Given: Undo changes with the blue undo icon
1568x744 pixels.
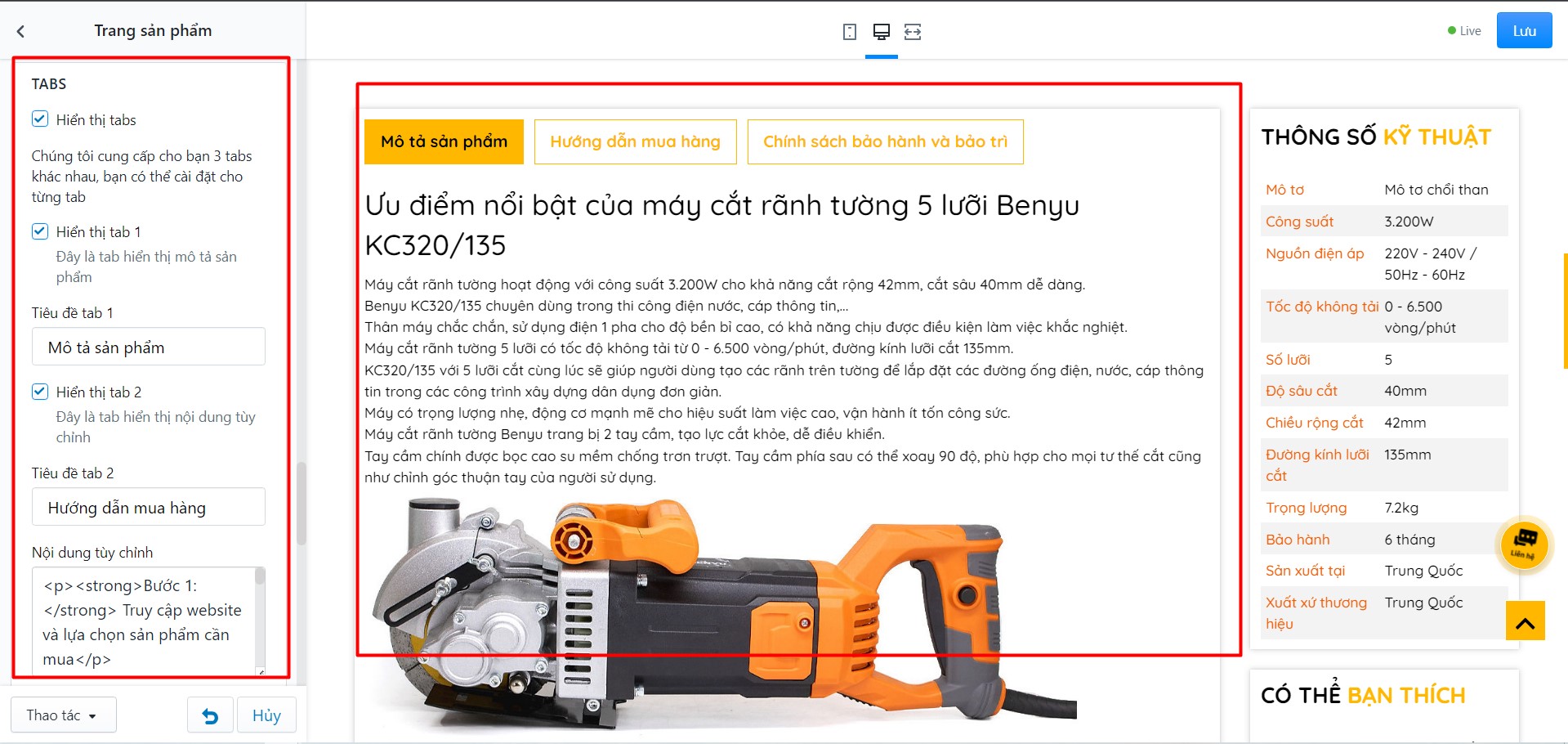Looking at the screenshot, I should point(211,715).
